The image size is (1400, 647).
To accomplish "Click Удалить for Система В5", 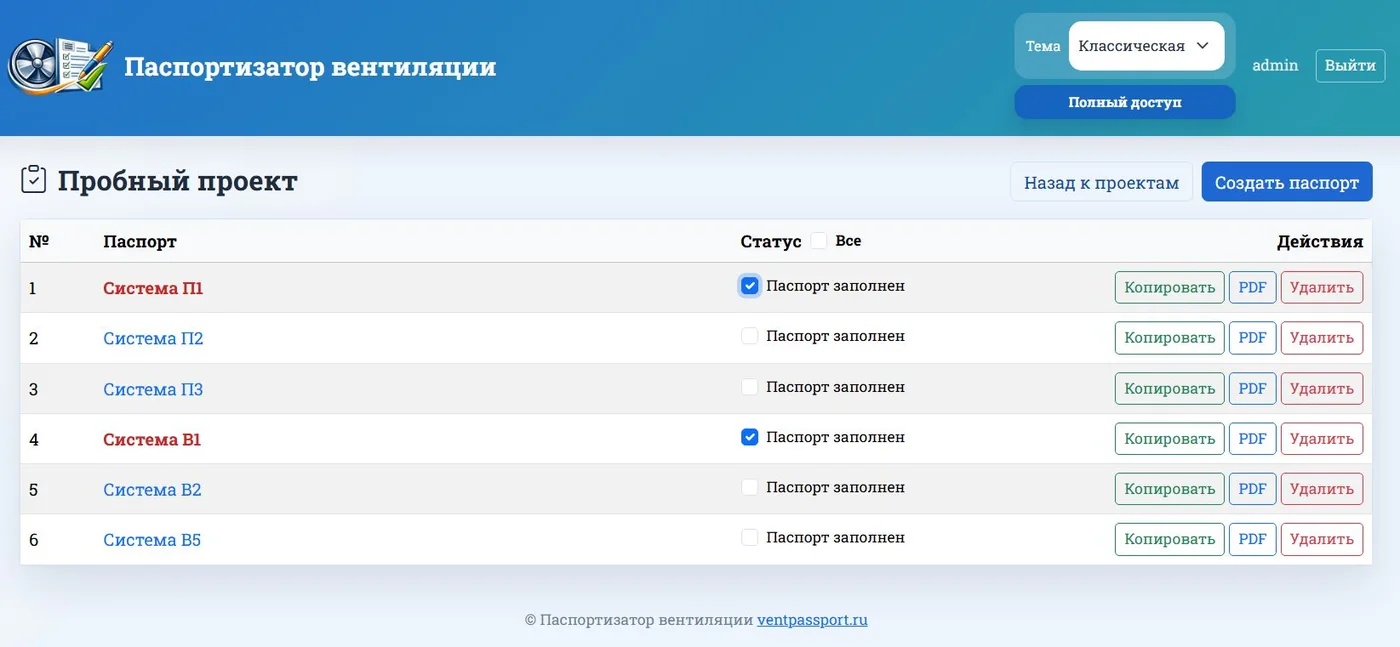I will pos(1322,539).
